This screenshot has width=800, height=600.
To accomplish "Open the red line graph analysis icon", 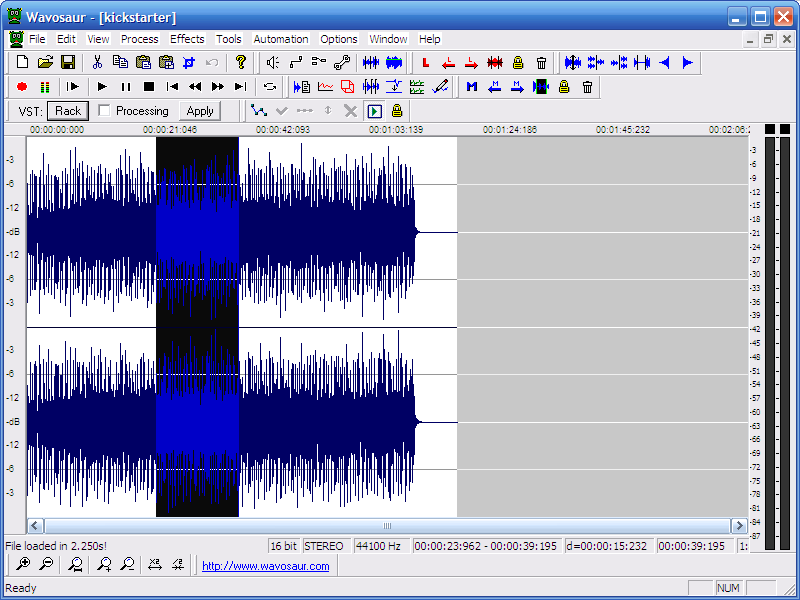I will pos(325,87).
